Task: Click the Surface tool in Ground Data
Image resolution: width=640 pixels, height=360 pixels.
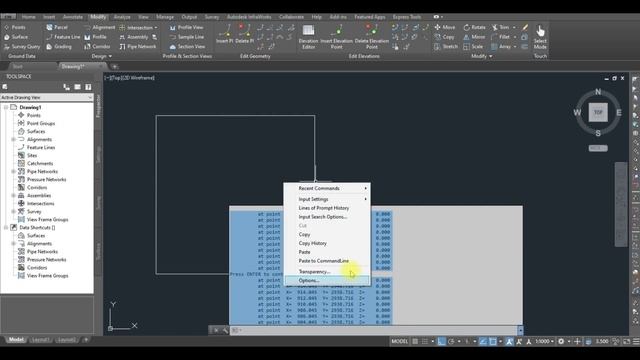Action: [16, 37]
